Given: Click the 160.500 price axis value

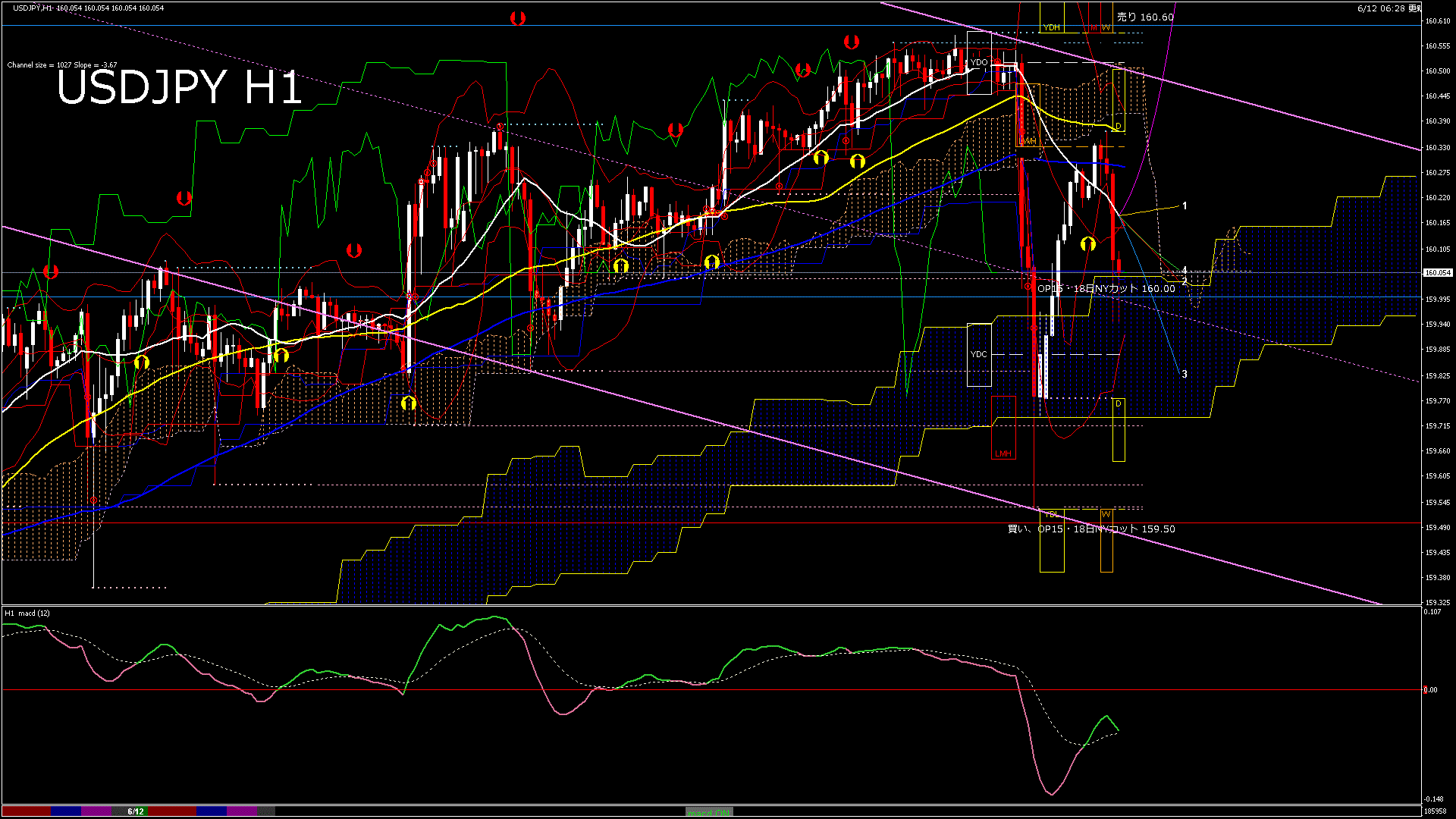Looking at the screenshot, I should 1438,71.
